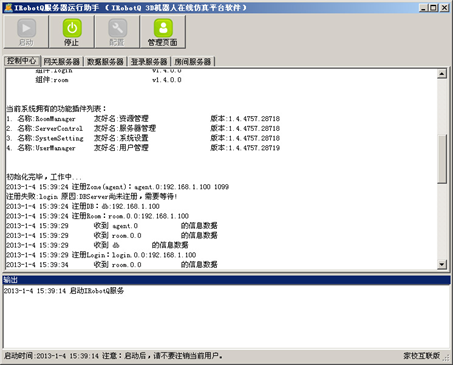Switch to the 登录服务器 tab

pos(149,62)
